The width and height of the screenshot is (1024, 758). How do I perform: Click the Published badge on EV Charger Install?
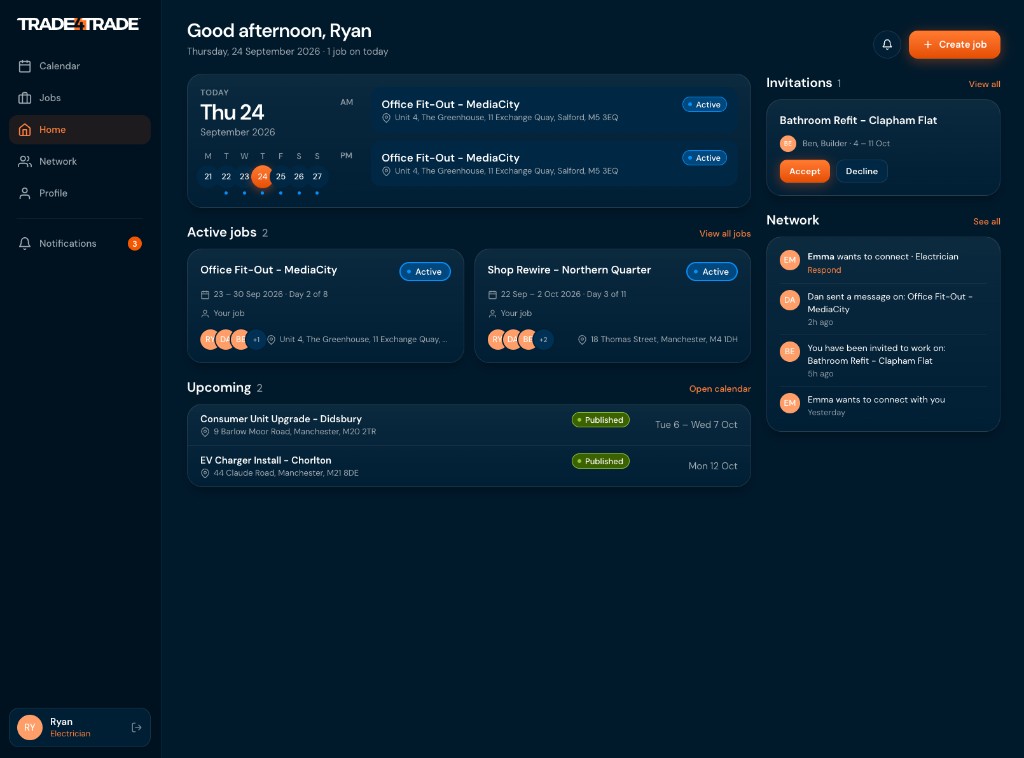tap(601, 461)
